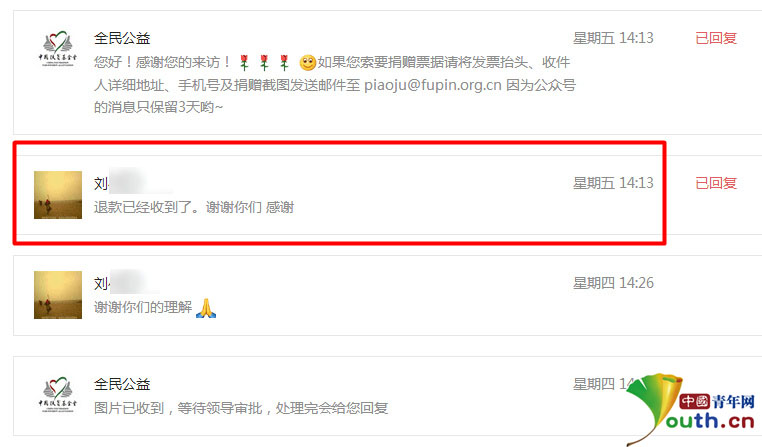Click the piaoju@fupin.org.cn email address
Viewport: 762px width, 447px height.
433,85
